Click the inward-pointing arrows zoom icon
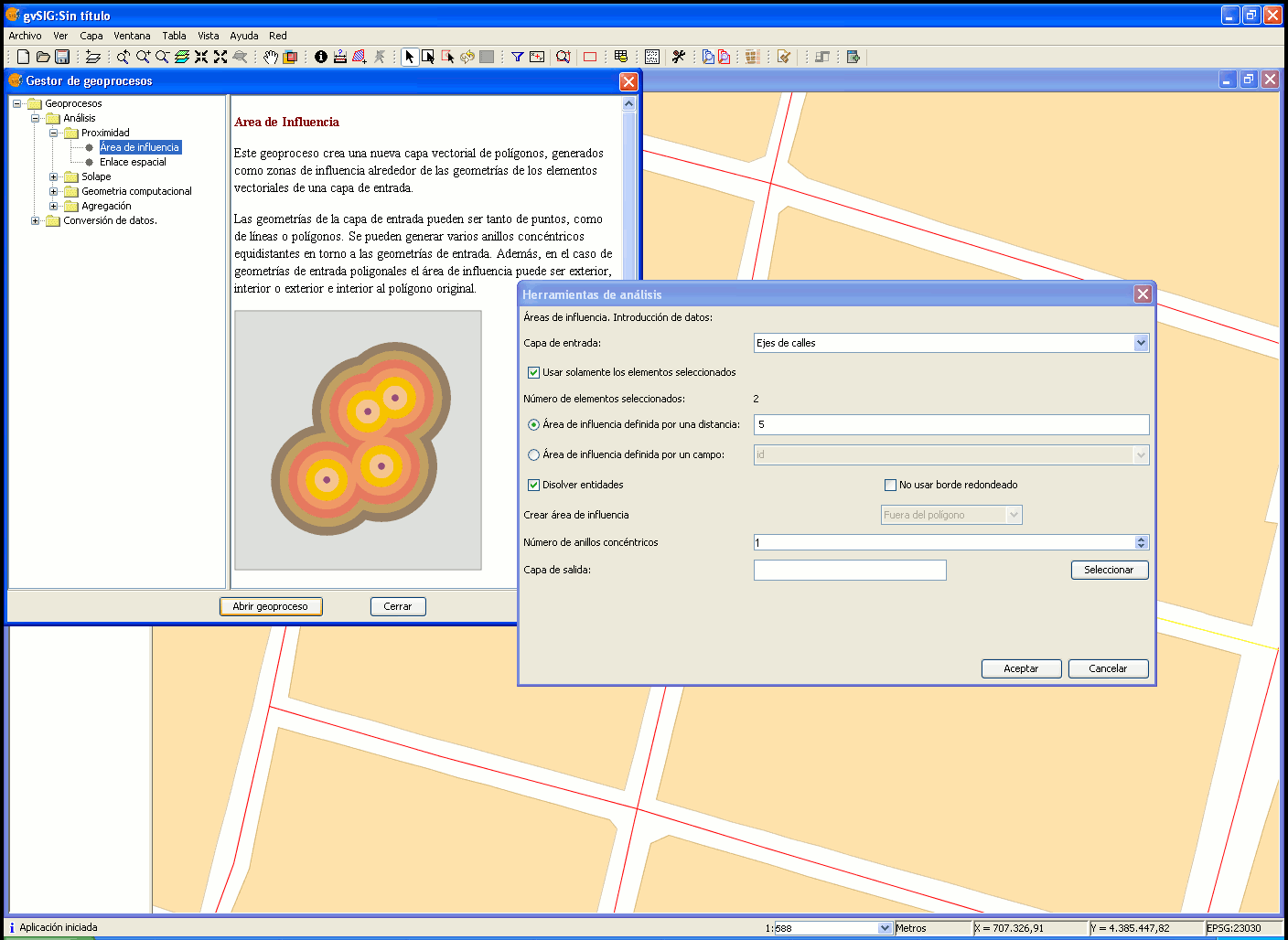 click(x=201, y=57)
